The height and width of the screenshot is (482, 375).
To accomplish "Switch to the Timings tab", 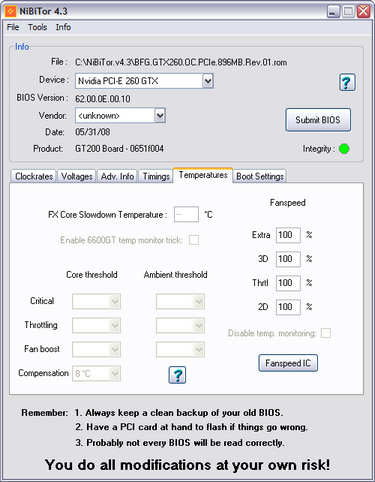I will click(x=156, y=176).
